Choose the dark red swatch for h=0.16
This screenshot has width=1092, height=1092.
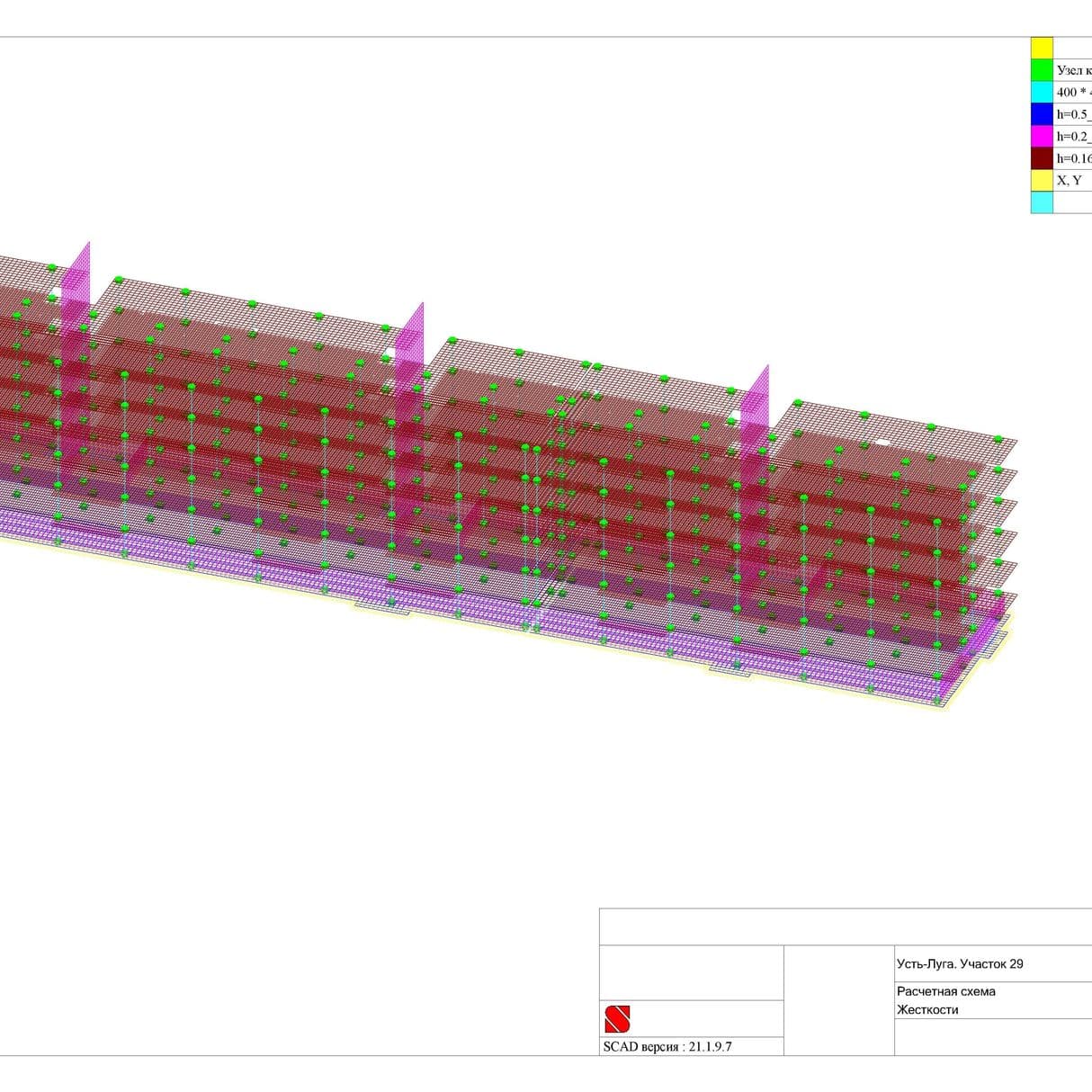click(x=1042, y=158)
